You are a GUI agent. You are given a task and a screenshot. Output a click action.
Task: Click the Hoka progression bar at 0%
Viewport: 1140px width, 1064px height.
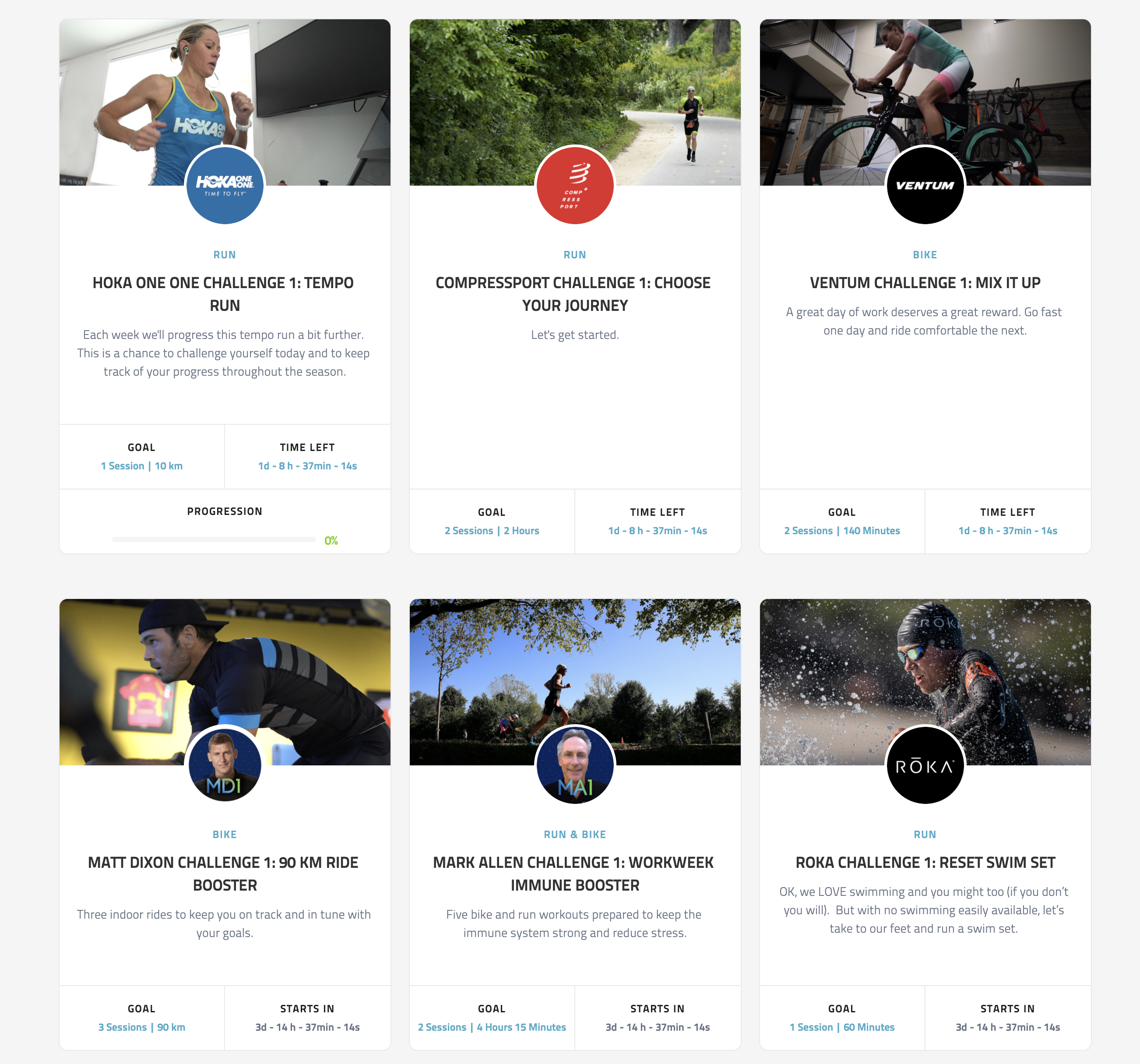pyautogui.click(x=214, y=540)
